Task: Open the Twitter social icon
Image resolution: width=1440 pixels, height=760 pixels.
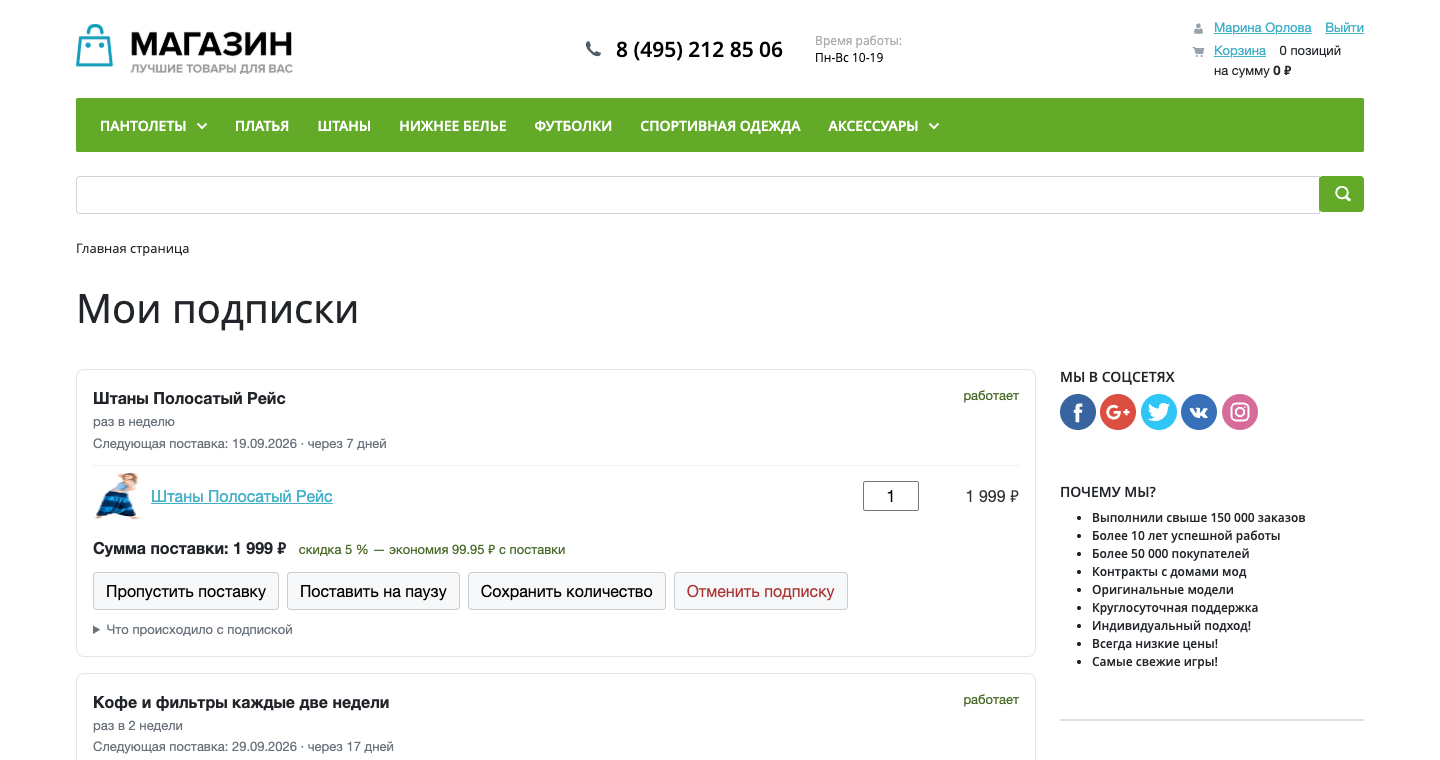Action: [1159, 412]
